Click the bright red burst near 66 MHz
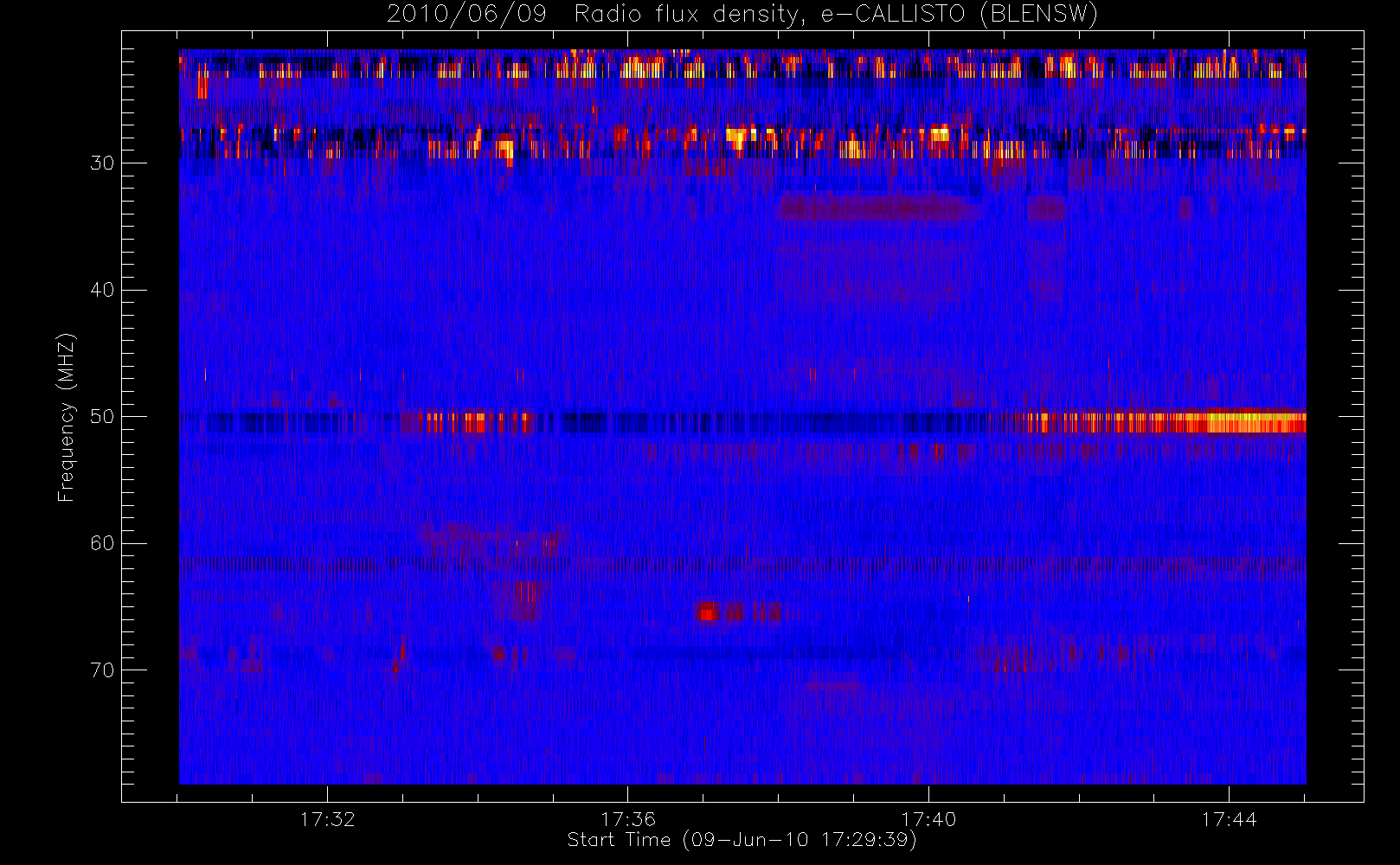The width and height of the screenshot is (1400, 865). pos(708,612)
